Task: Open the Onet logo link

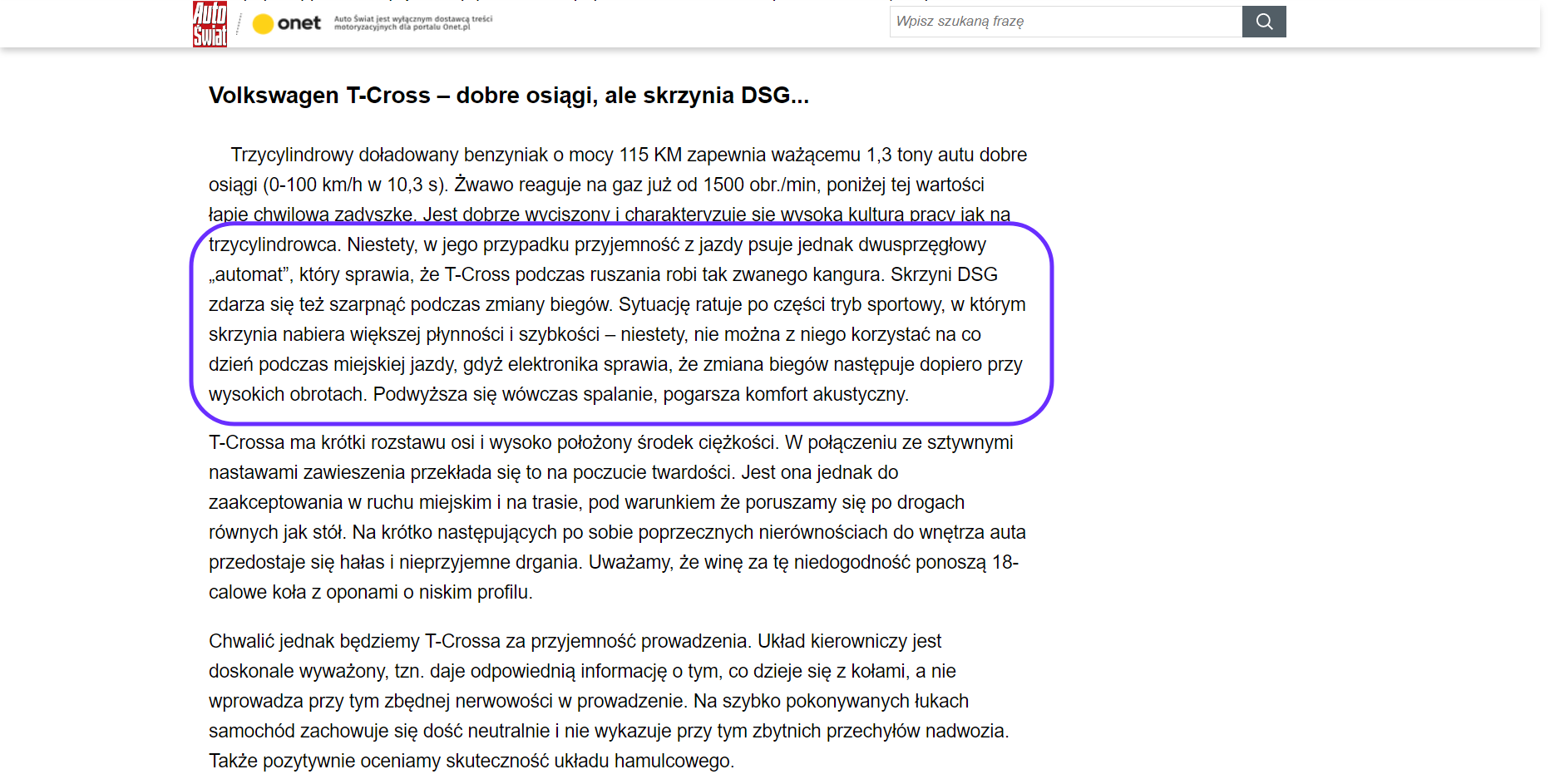Action: click(287, 23)
